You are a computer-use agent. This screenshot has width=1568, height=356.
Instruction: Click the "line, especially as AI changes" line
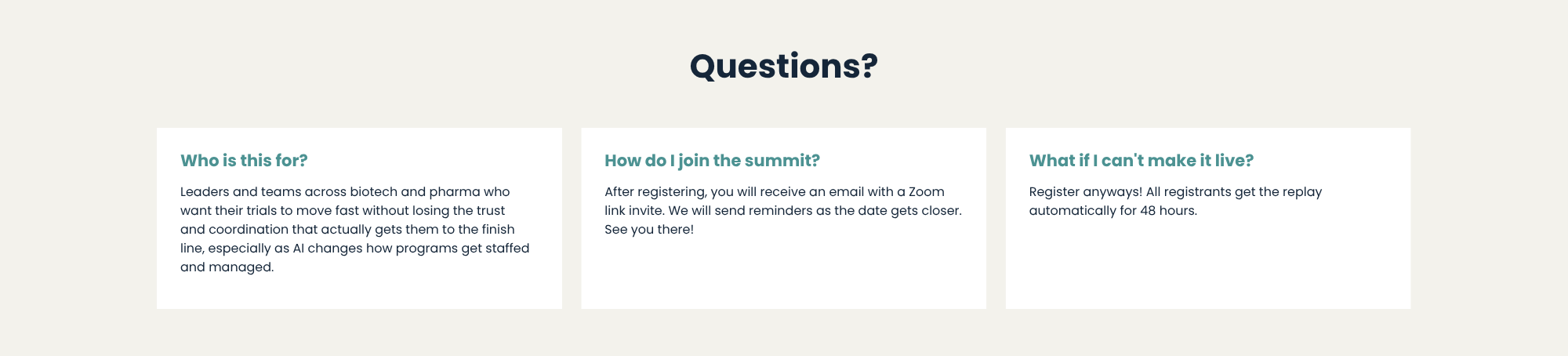coord(355,249)
